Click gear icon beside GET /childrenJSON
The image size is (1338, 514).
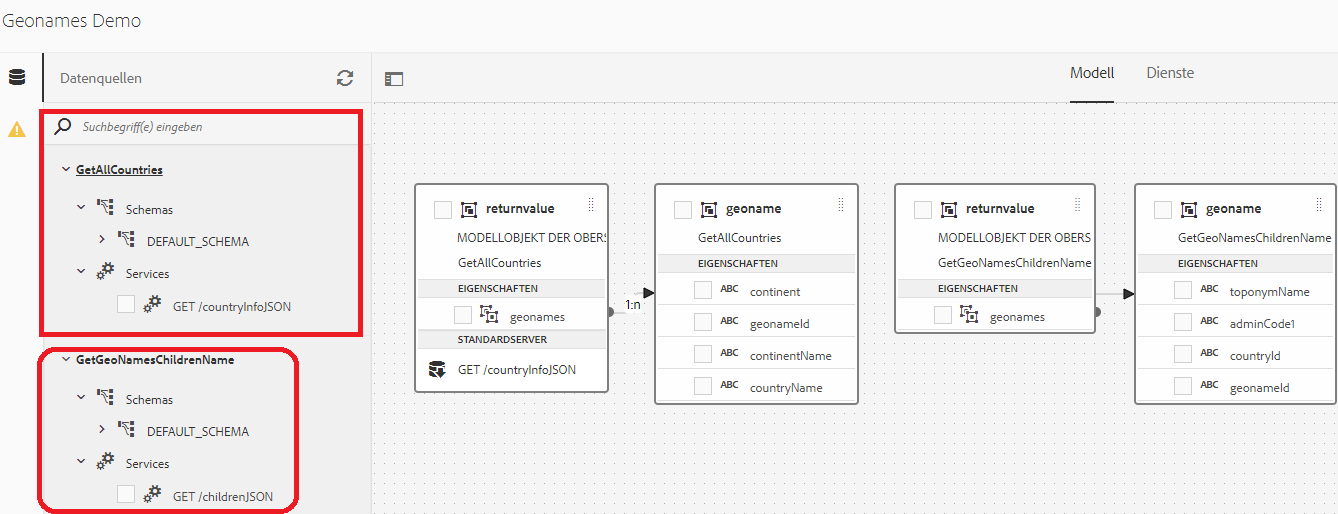click(152, 495)
